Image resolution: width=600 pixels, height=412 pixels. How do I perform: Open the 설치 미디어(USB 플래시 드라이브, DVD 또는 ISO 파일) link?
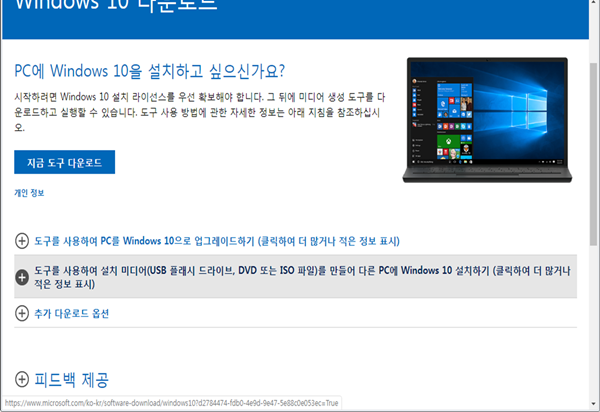pyautogui.click(x=302, y=277)
